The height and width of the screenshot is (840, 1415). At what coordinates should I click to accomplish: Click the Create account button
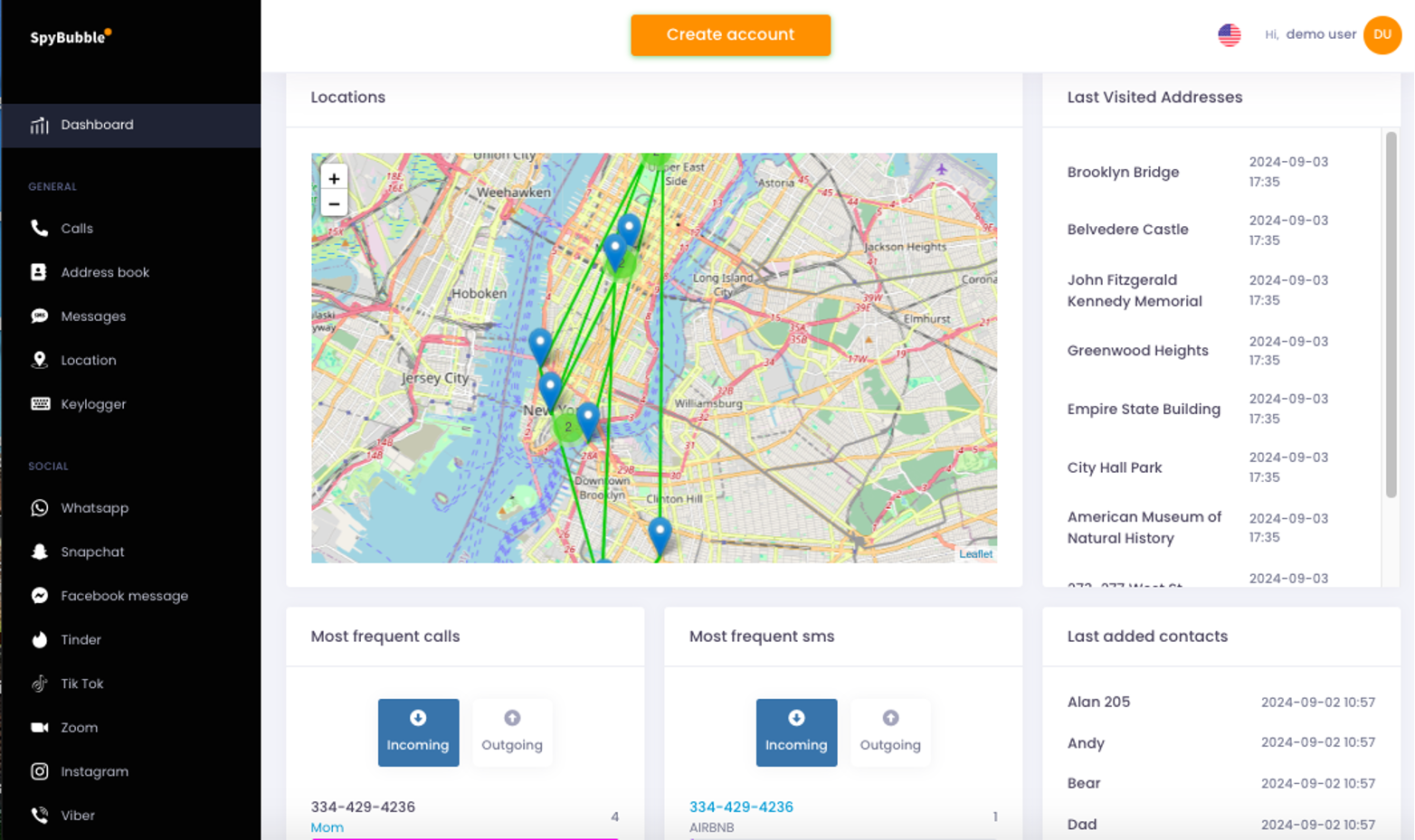click(x=730, y=35)
